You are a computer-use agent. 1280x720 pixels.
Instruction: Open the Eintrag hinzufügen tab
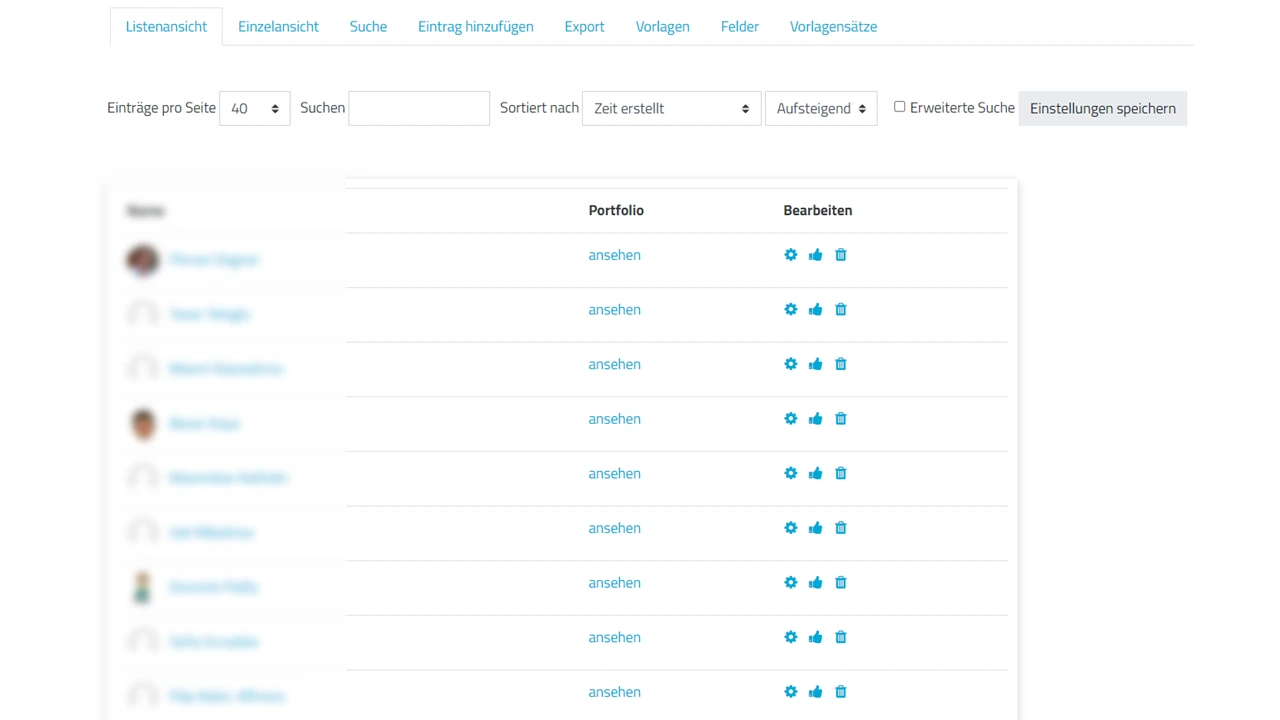pyautogui.click(x=475, y=27)
